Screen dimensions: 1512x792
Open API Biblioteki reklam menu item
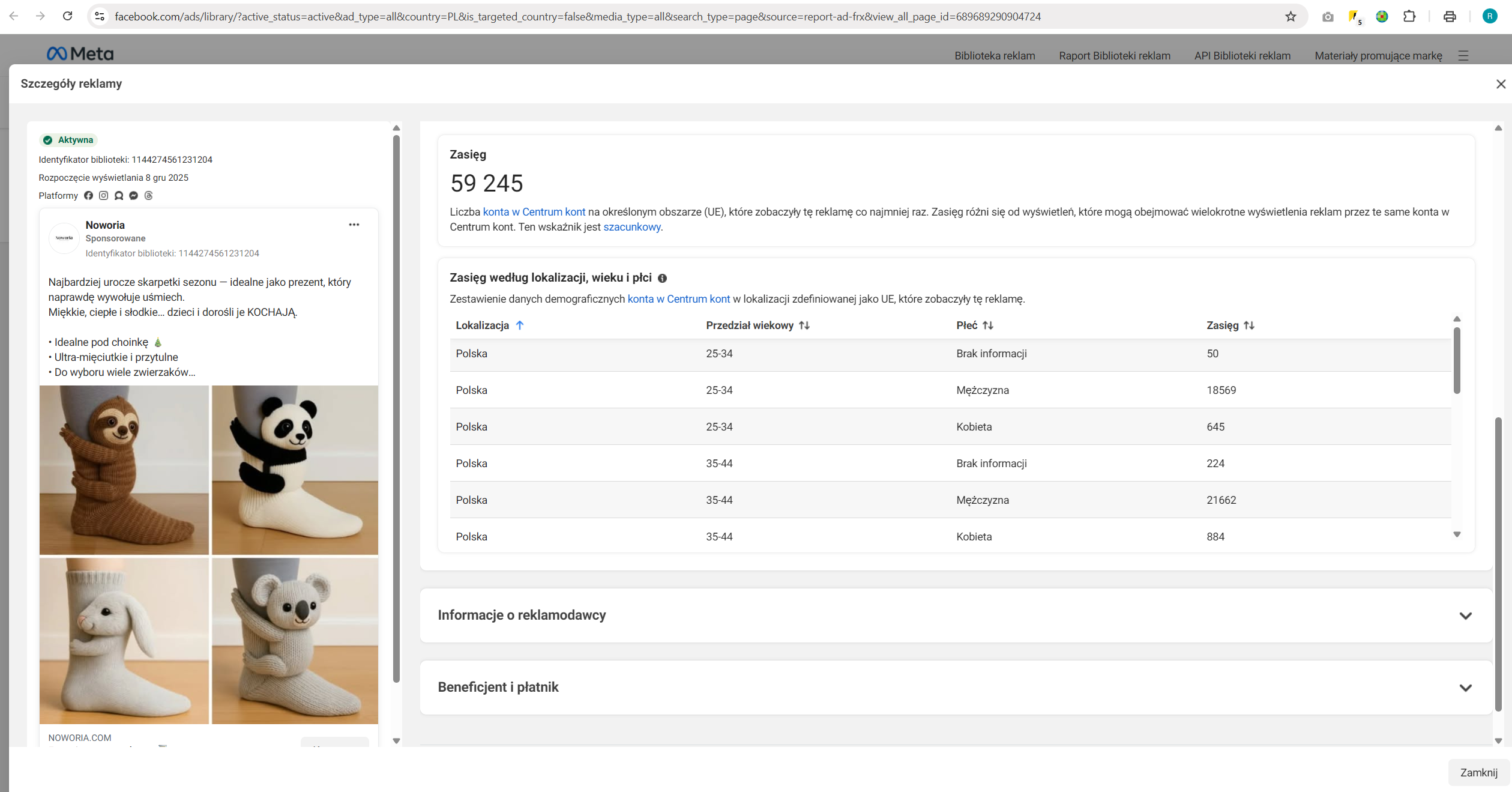click(x=1242, y=56)
